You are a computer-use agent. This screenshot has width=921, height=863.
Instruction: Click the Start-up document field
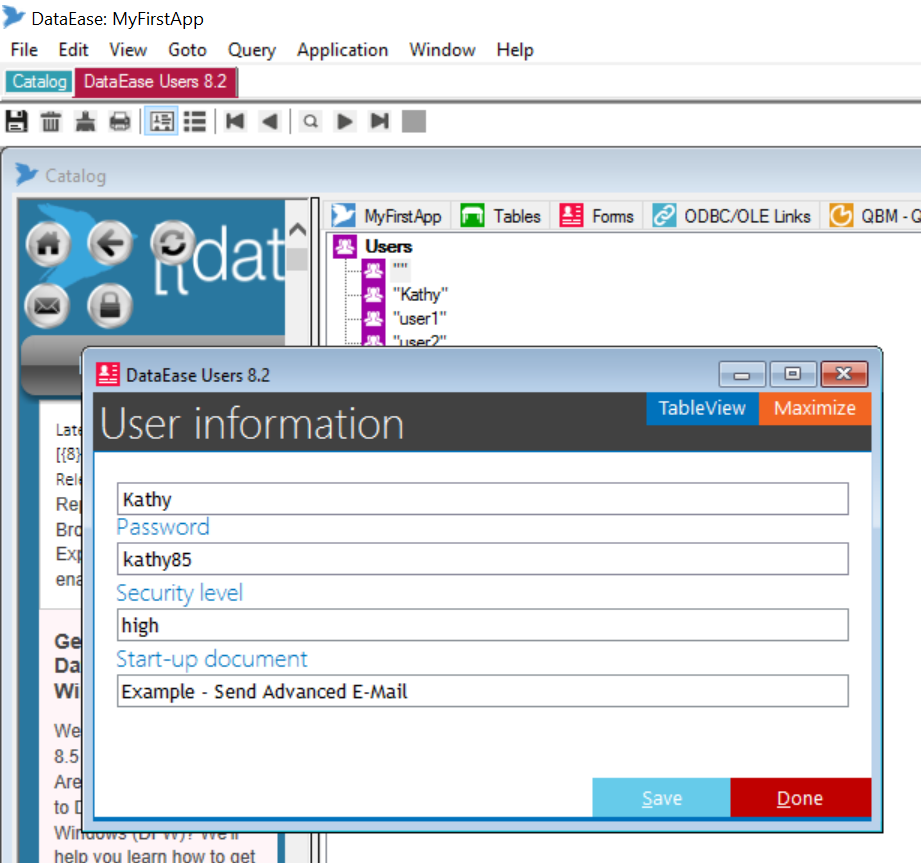(483, 691)
